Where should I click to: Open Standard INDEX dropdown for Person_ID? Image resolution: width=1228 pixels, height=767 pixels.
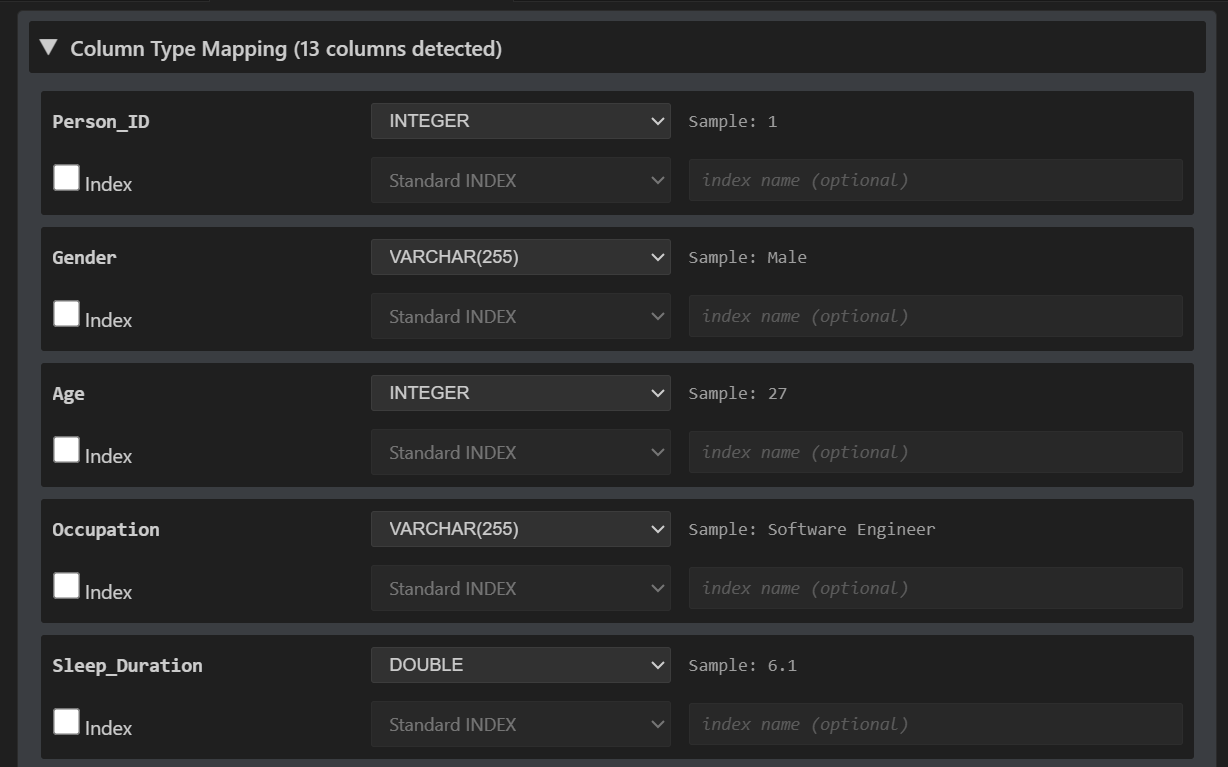[x=520, y=181]
